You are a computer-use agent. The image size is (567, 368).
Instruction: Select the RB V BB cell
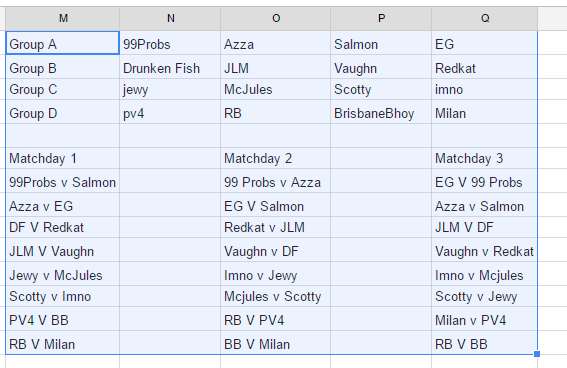pos(484,343)
